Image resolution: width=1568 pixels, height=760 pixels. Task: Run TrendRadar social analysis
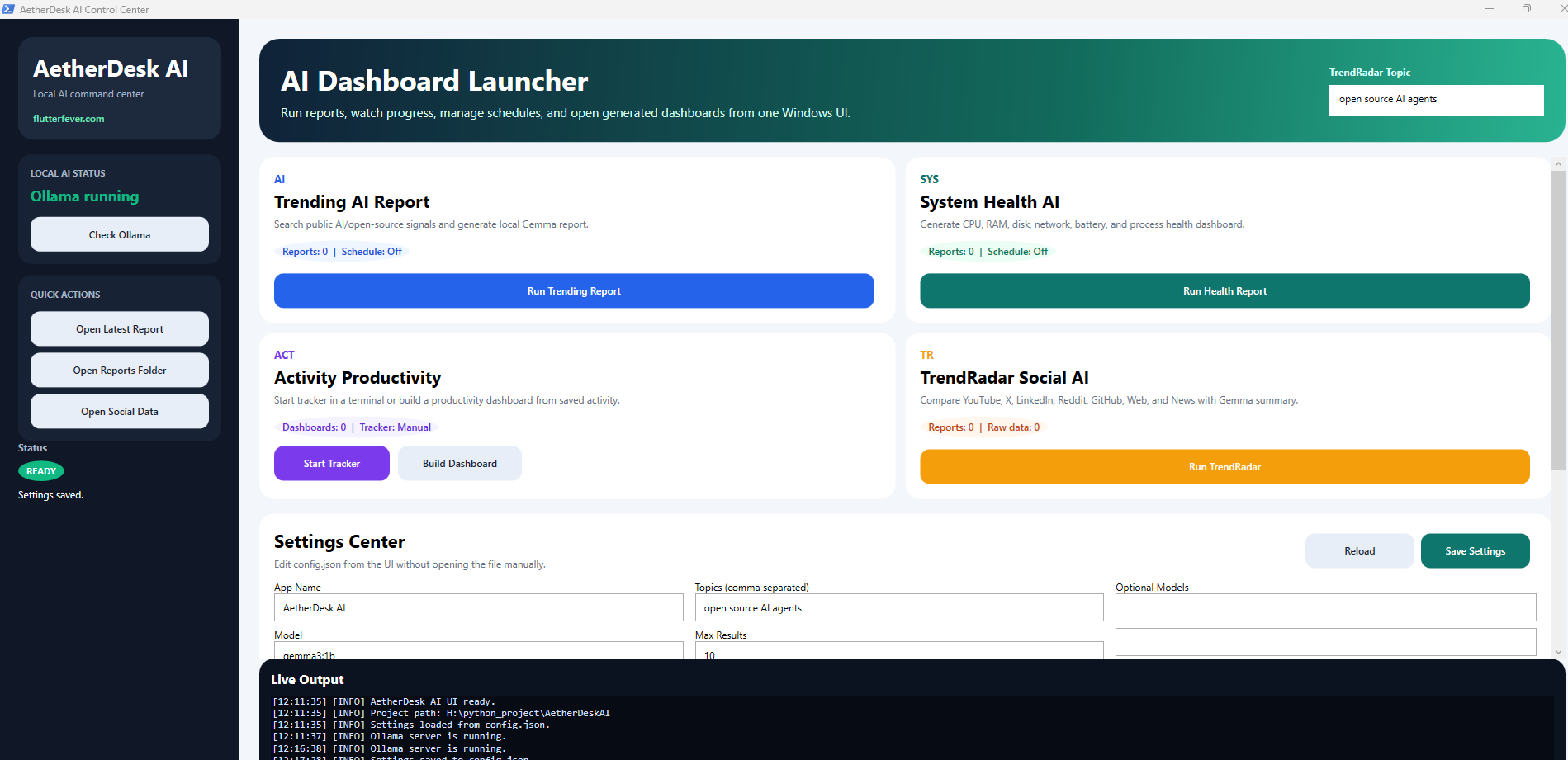(1225, 466)
